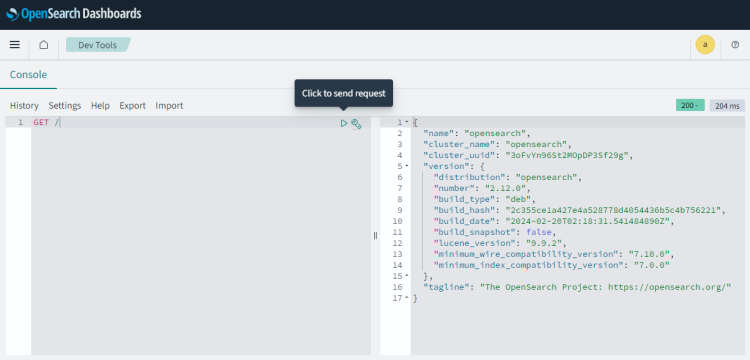Click the build_hash value
The width and height of the screenshot is (750, 360).
[612, 210]
